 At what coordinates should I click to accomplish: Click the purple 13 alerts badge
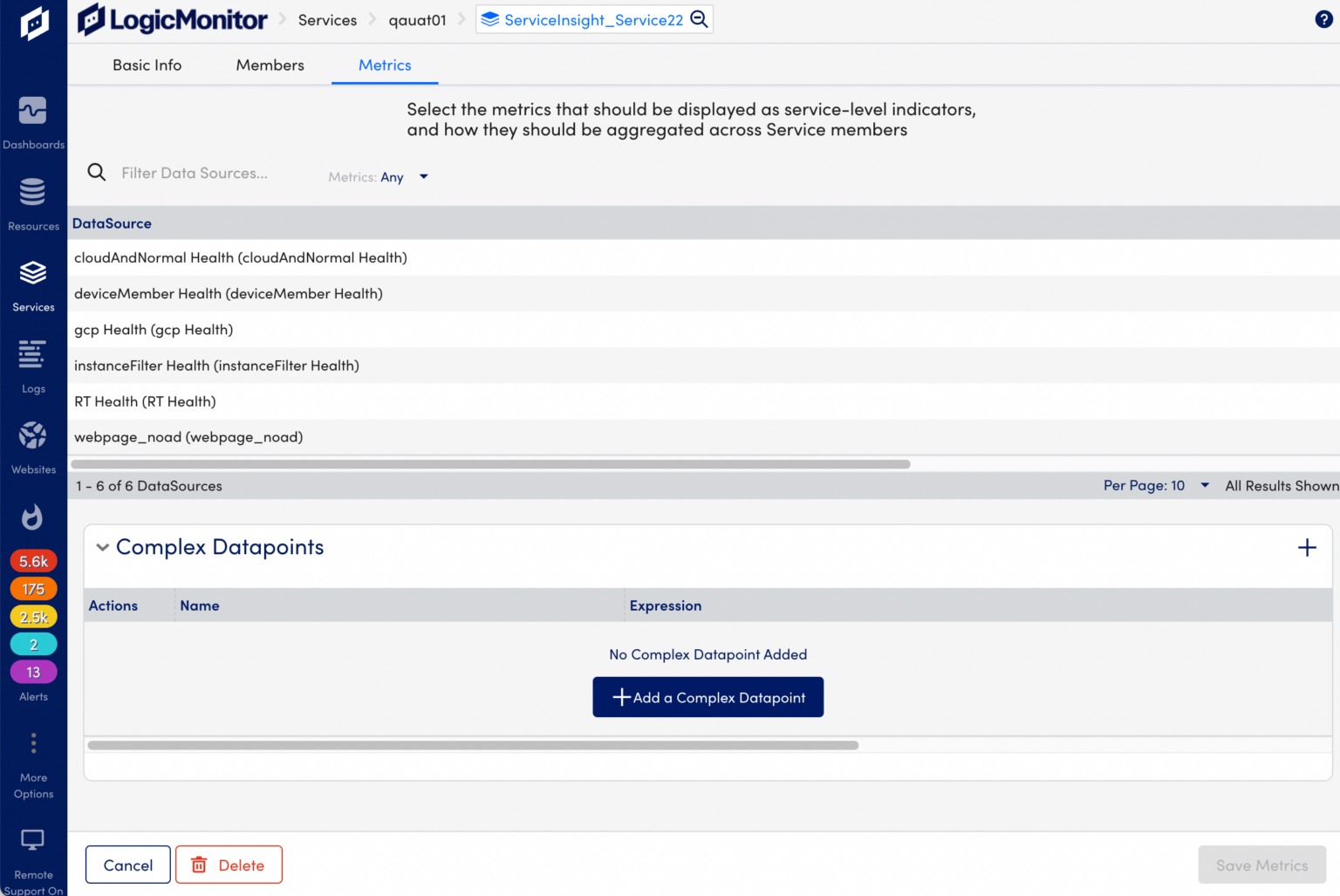coord(33,672)
